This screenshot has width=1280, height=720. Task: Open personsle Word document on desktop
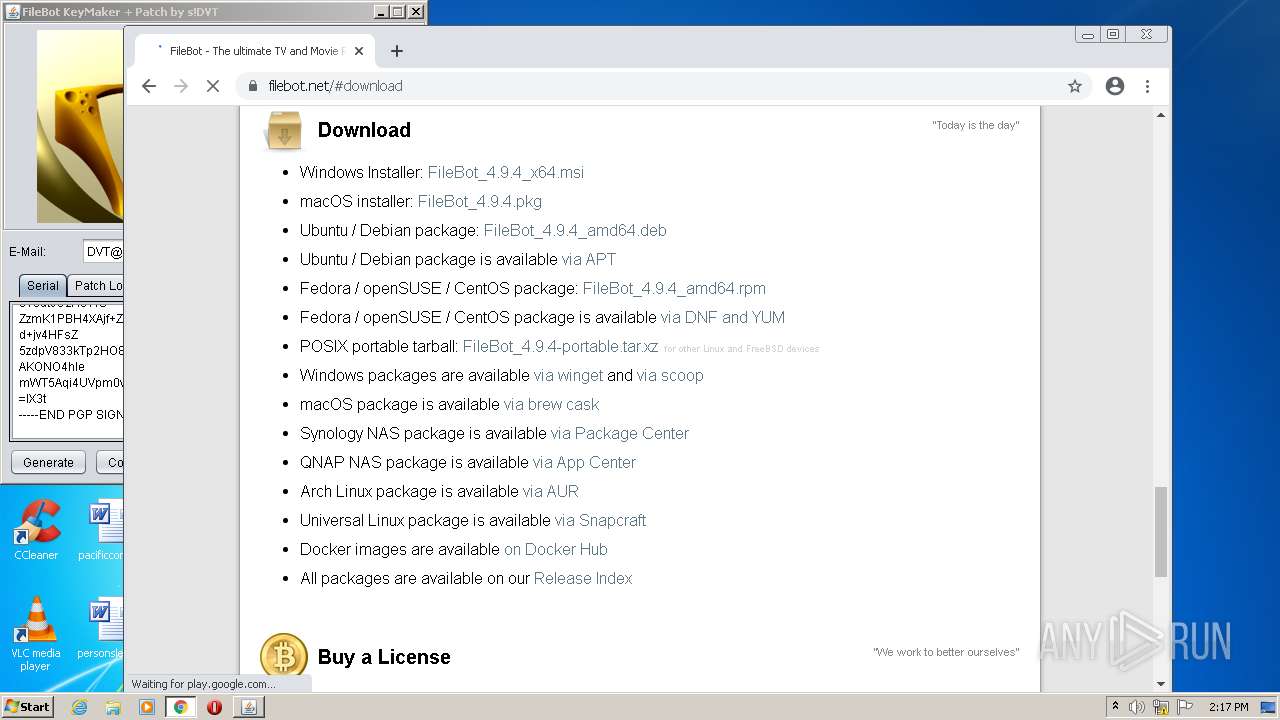[101, 627]
